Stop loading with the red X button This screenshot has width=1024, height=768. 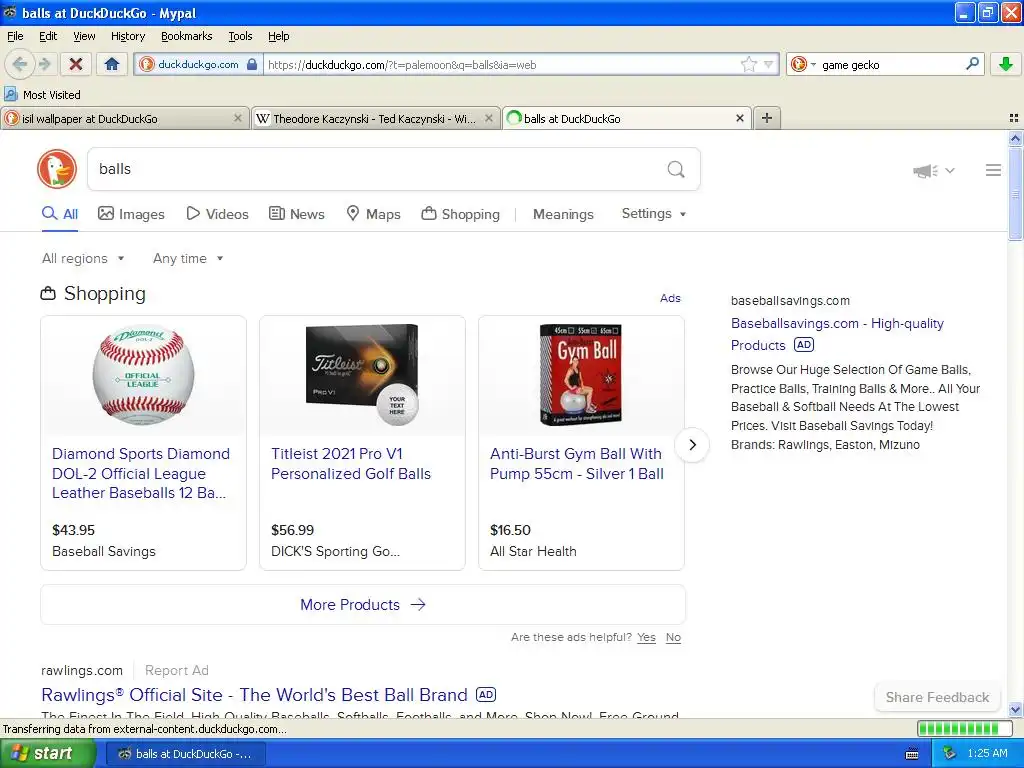(x=76, y=64)
